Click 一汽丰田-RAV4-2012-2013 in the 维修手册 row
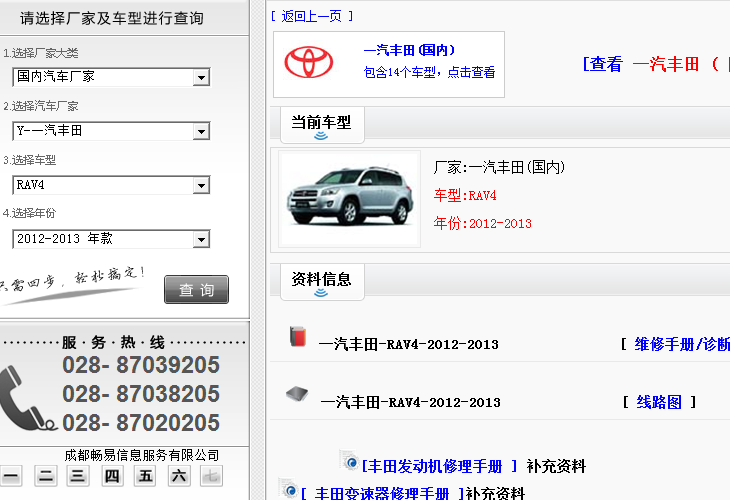This screenshot has width=730, height=500. (409, 345)
